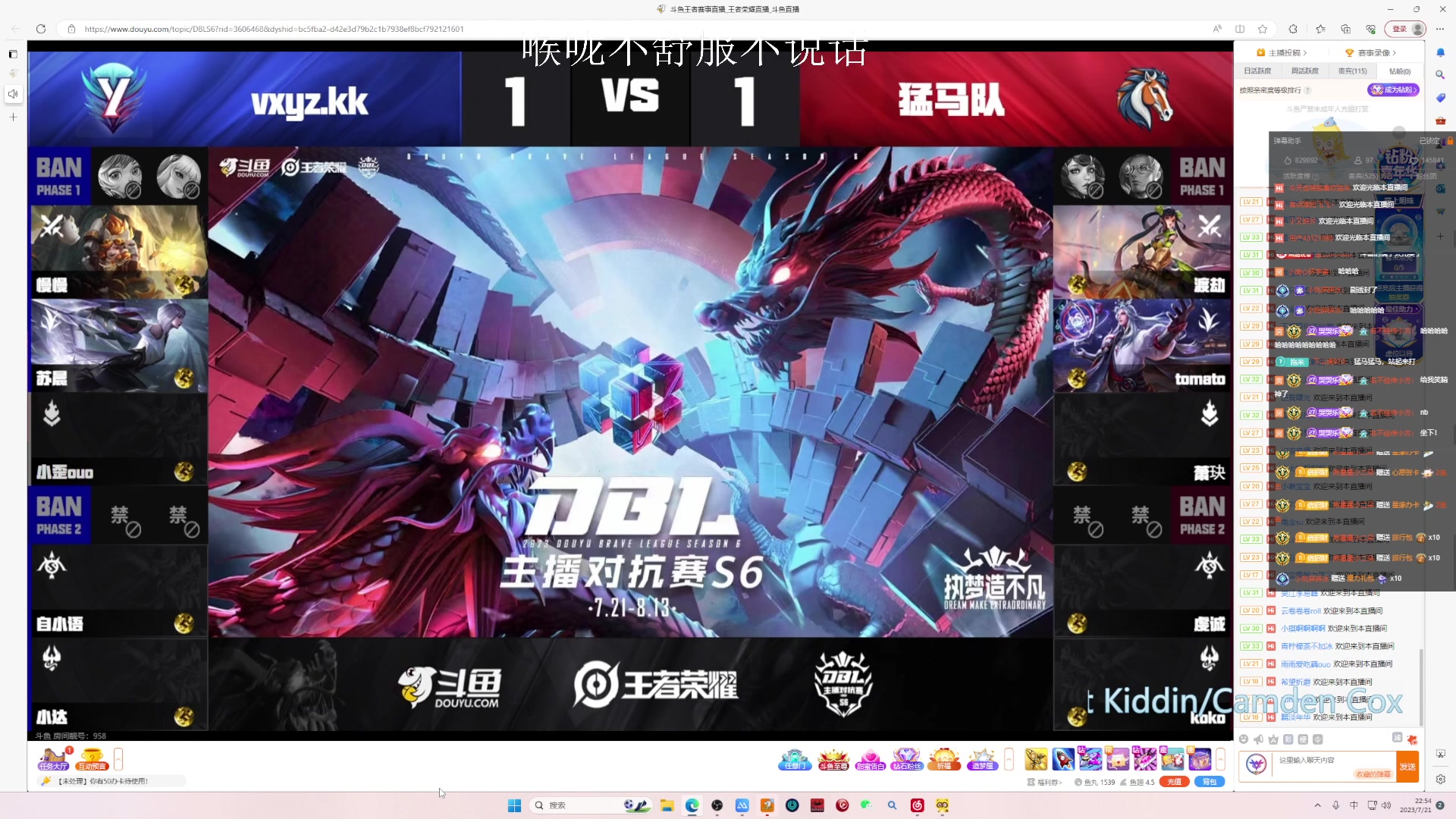Click the 任意门 gift icon

coord(794,759)
